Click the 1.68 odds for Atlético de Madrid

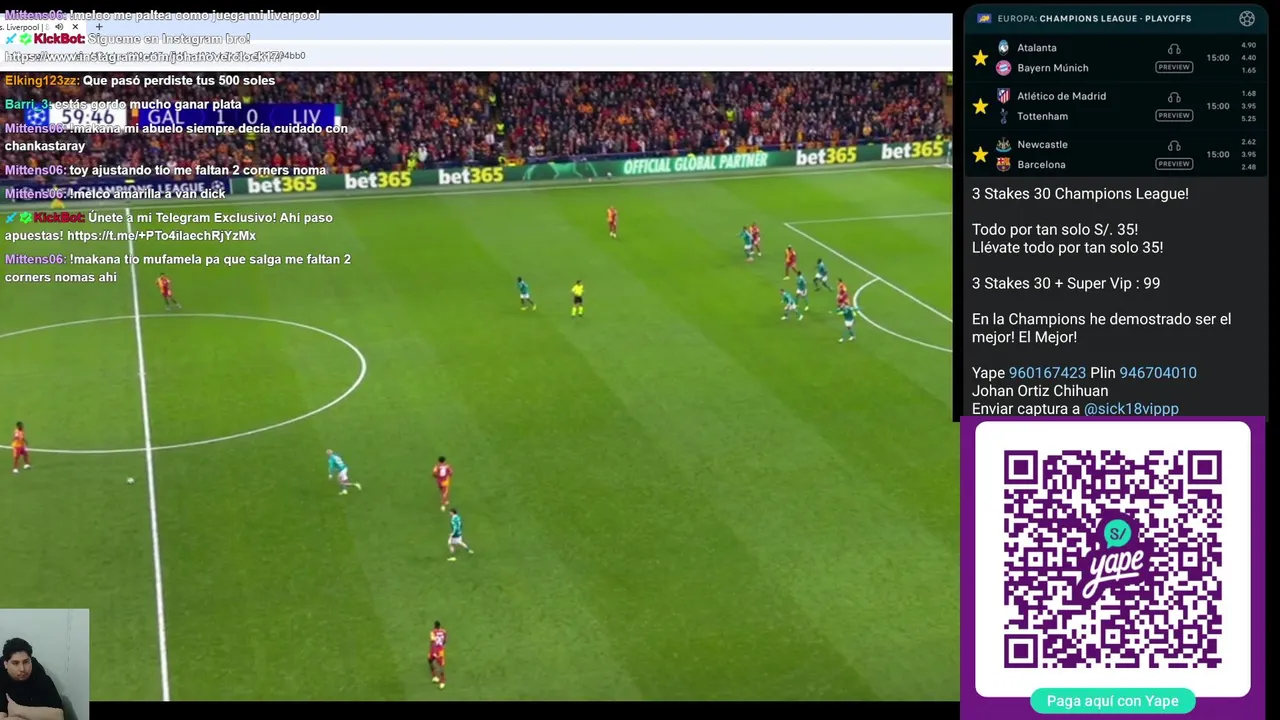click(1248, 93)
